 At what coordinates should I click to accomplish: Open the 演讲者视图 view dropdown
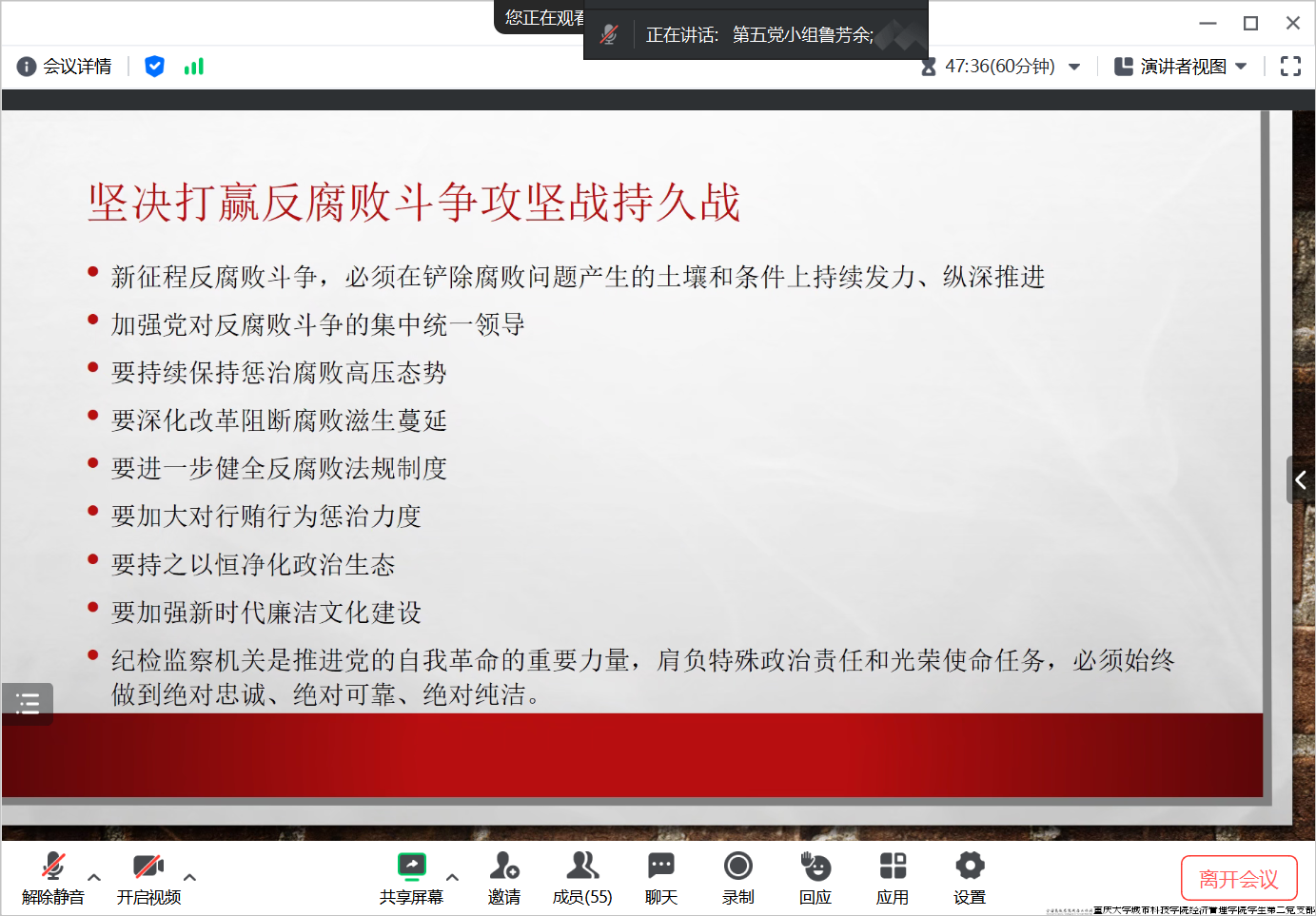pyautogui.click(x=1181, y=67)
